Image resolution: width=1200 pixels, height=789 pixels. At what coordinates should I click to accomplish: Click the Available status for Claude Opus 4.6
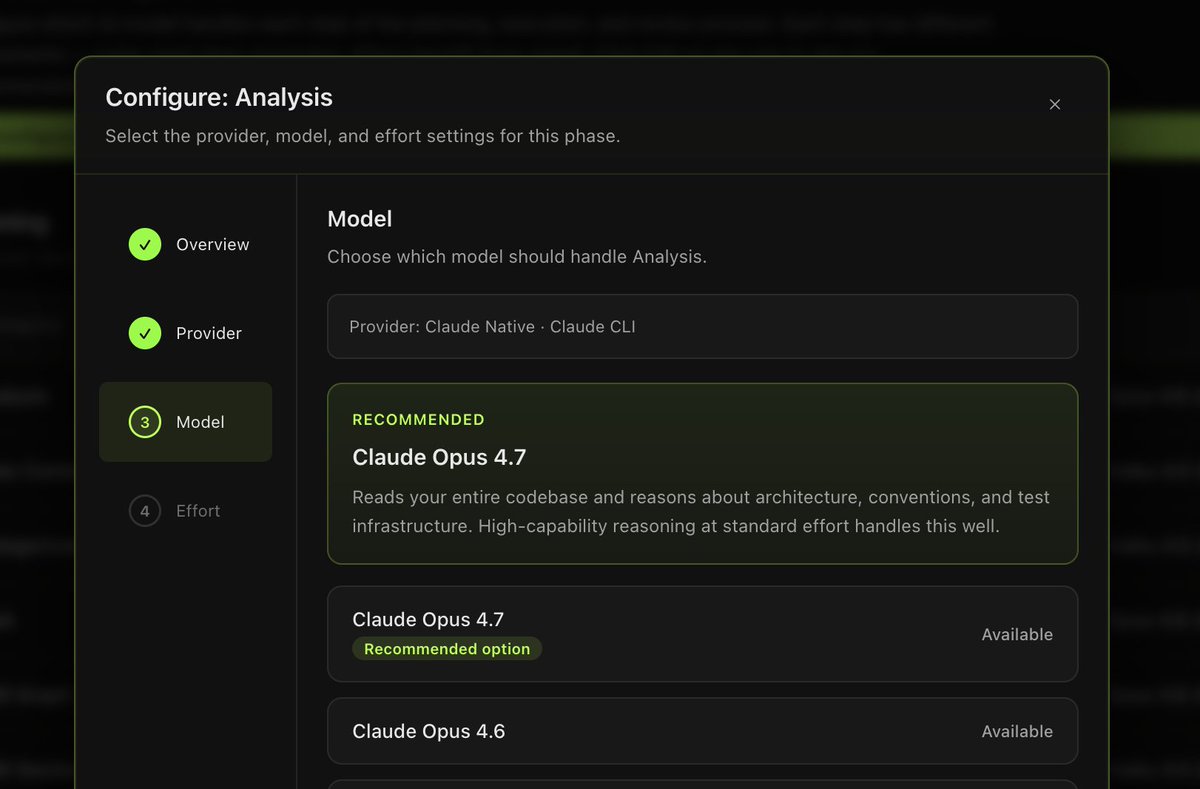coord(1017,731)
